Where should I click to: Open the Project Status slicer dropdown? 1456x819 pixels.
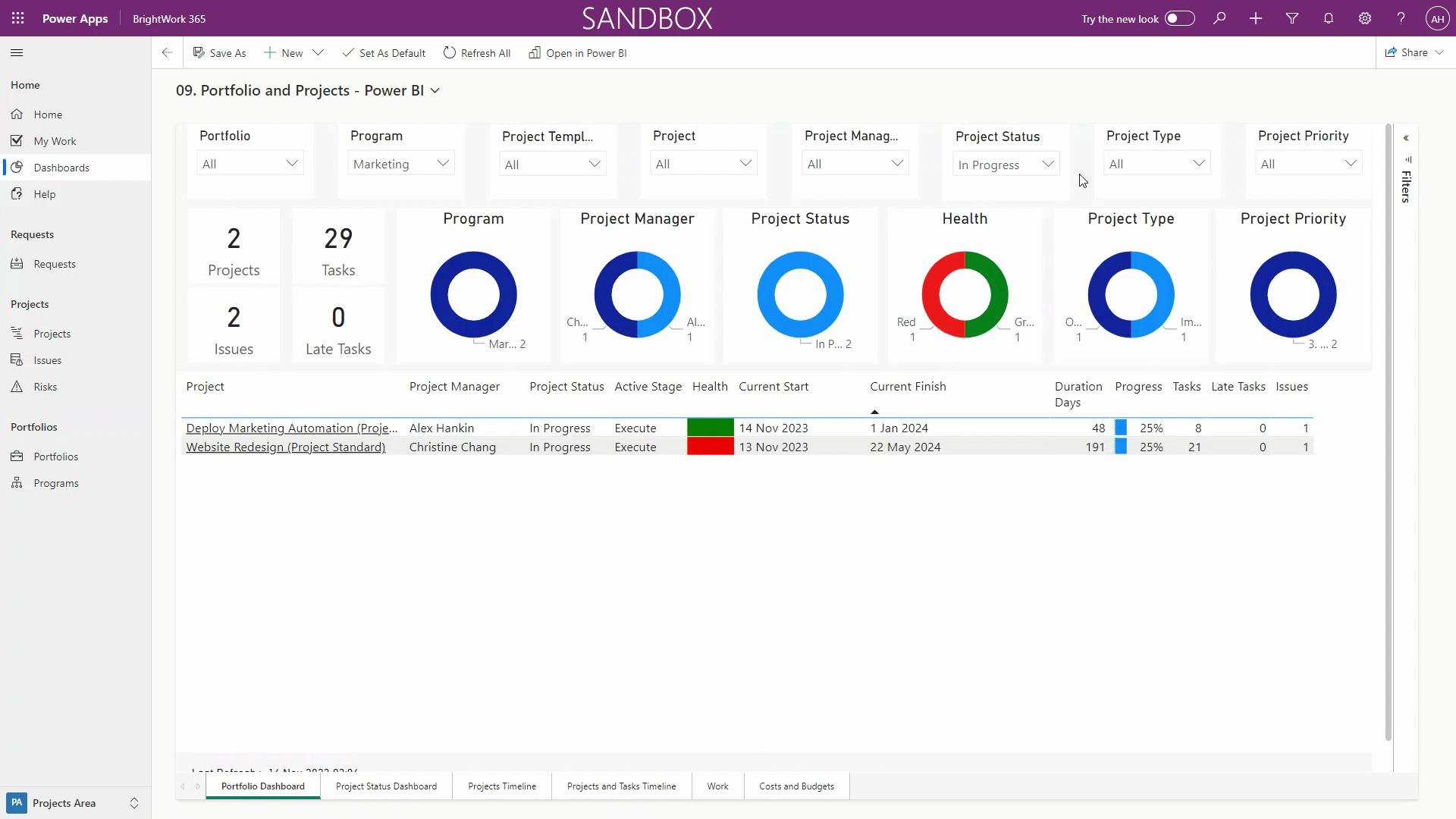click(x=1006, y=165)
